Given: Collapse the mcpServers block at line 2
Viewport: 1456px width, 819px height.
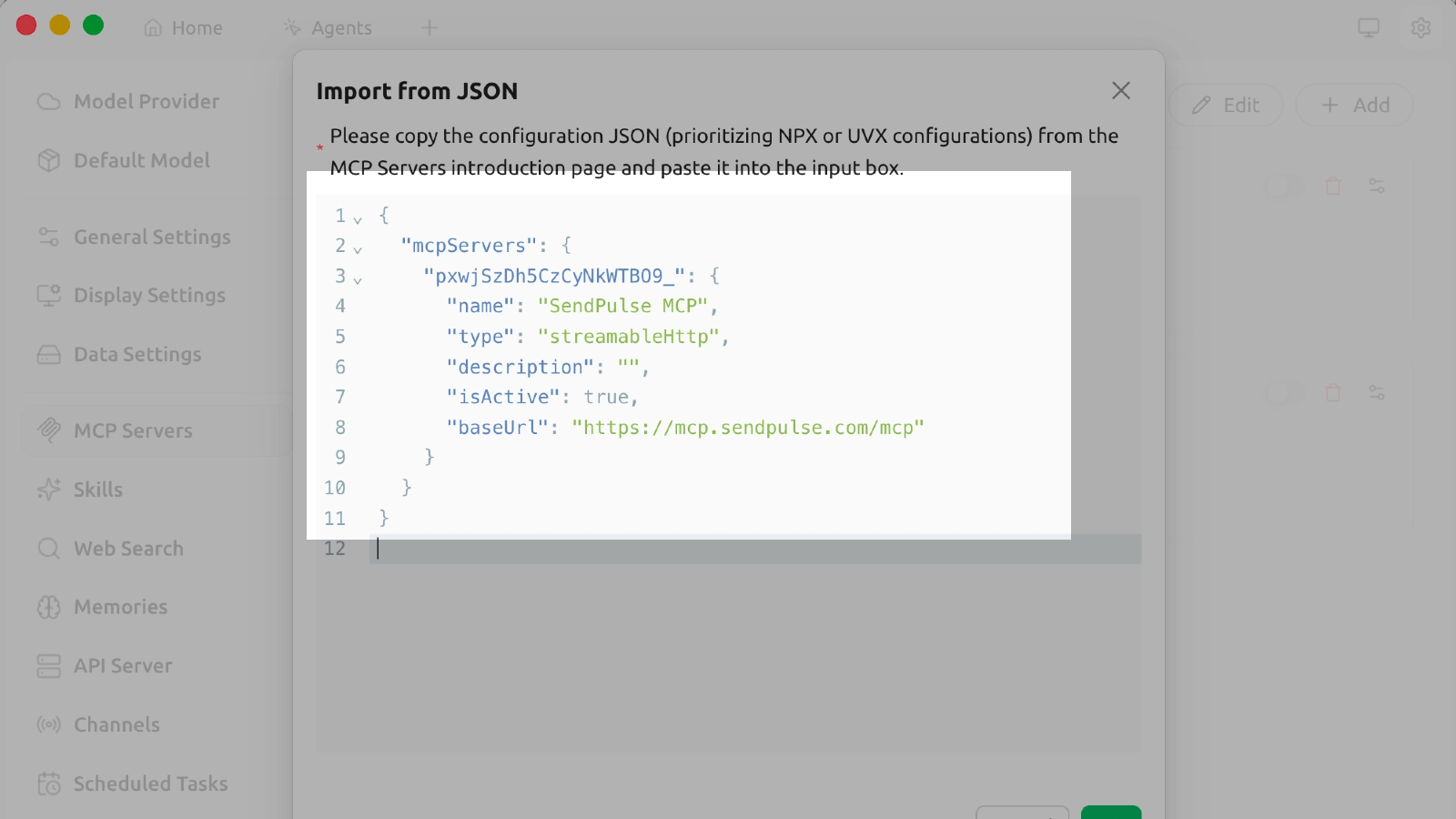Looking at the screenshot, I should click(358, 248).
